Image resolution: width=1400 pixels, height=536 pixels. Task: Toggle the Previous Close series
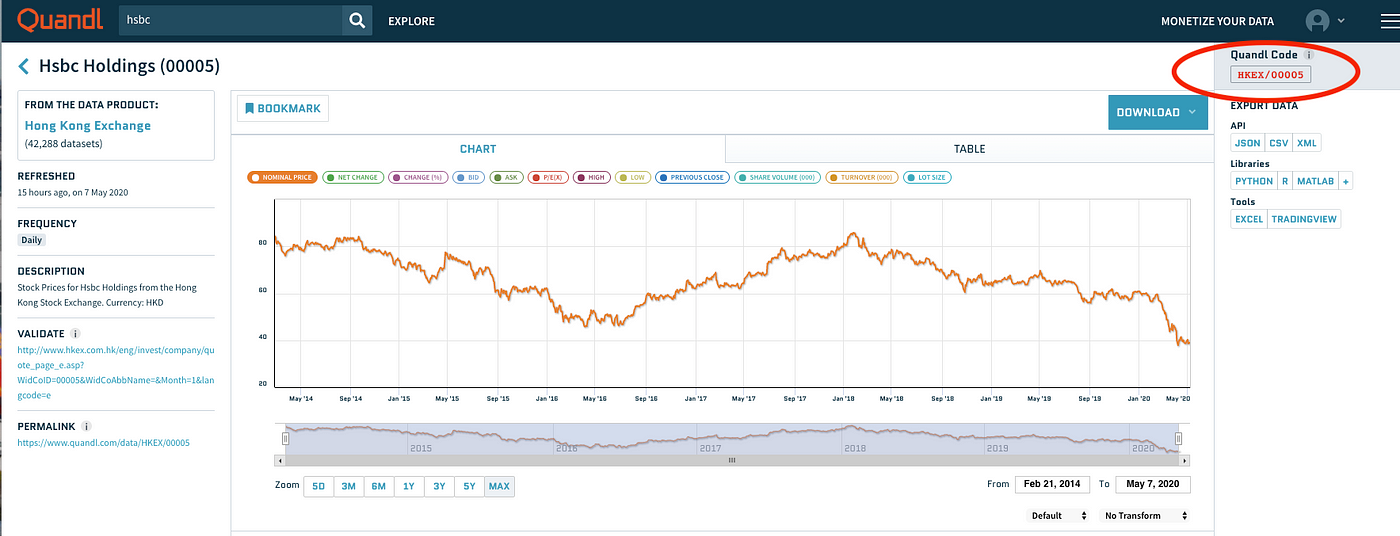(693, 177)
